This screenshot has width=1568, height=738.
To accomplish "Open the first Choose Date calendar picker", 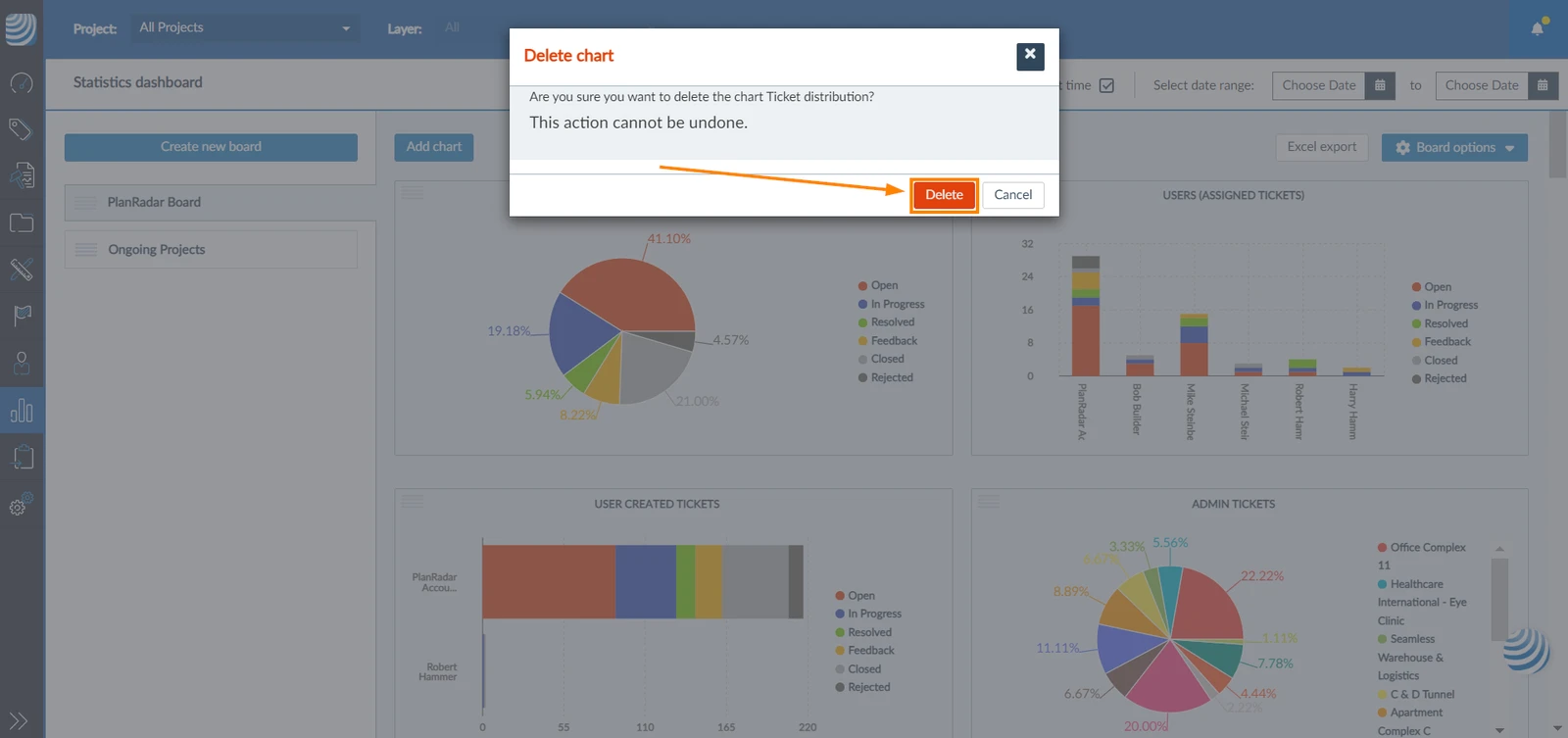I will (x=1380, y=85).
